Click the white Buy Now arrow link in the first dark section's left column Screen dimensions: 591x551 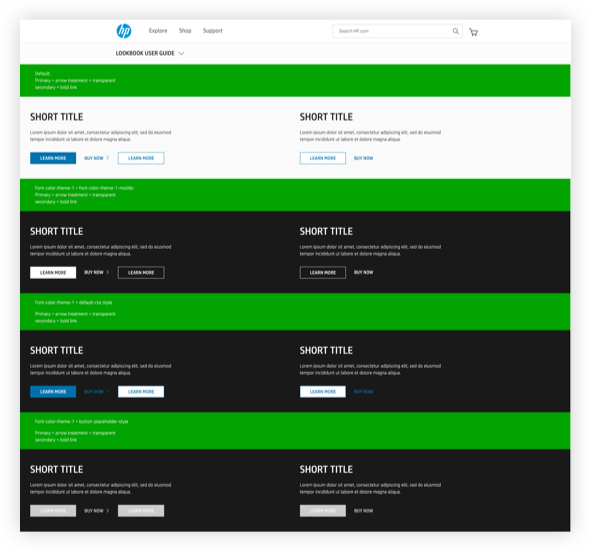[97, 272]
